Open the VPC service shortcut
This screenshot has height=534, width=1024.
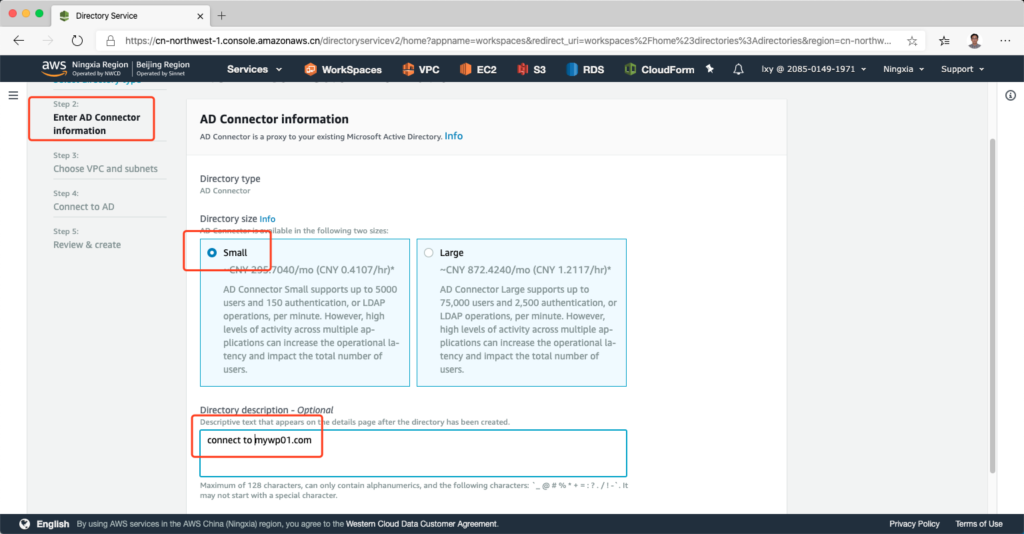click(421, 69)
